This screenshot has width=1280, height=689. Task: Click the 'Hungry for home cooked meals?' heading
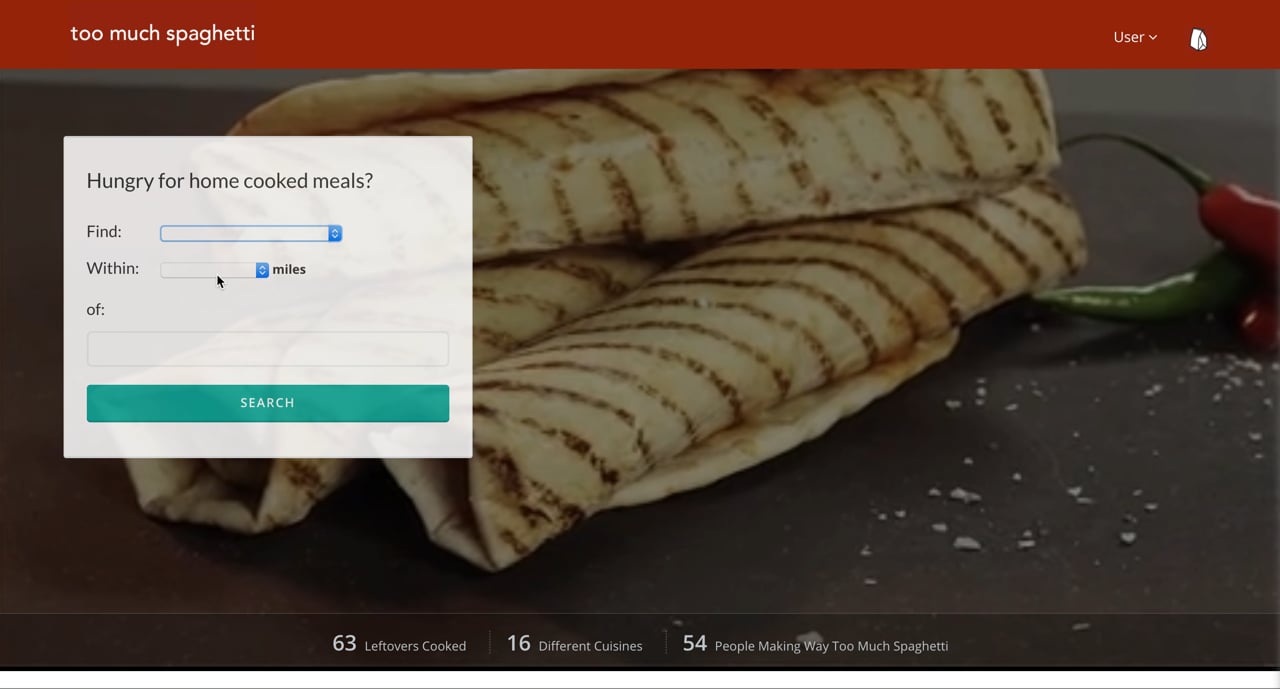pyautogui.click(x=230, y=181)
